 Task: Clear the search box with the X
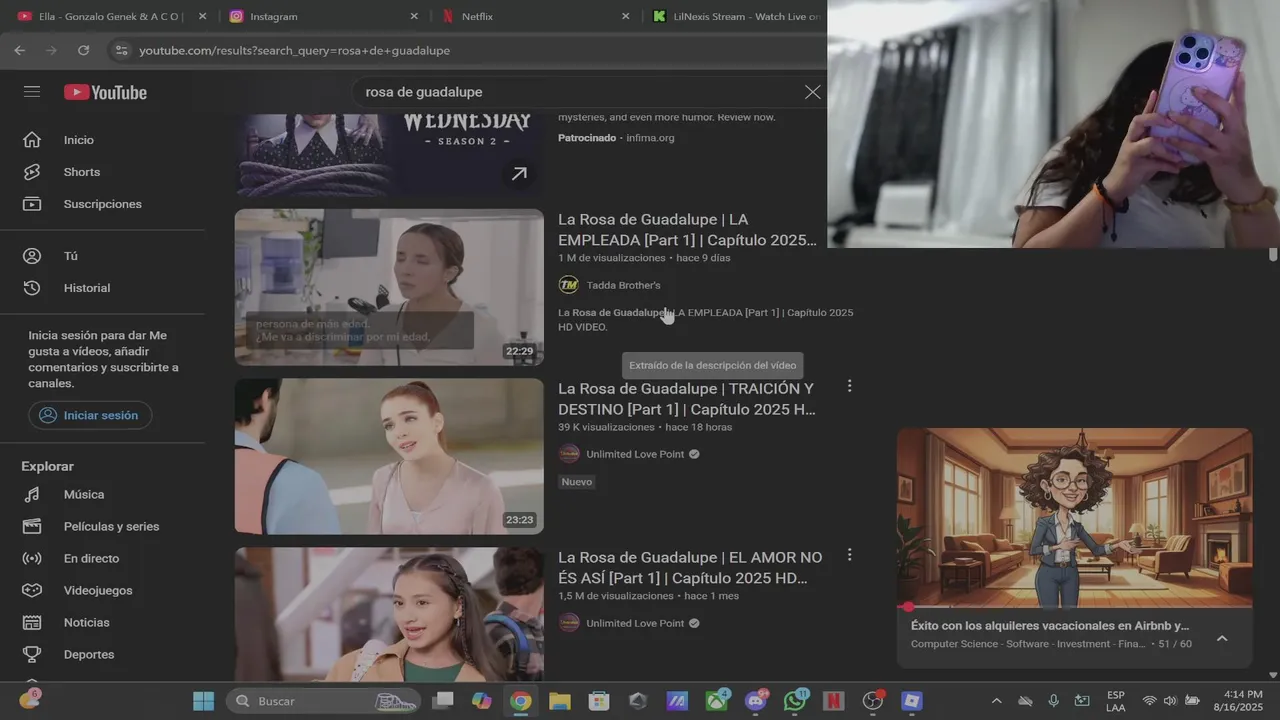point(813,92)
